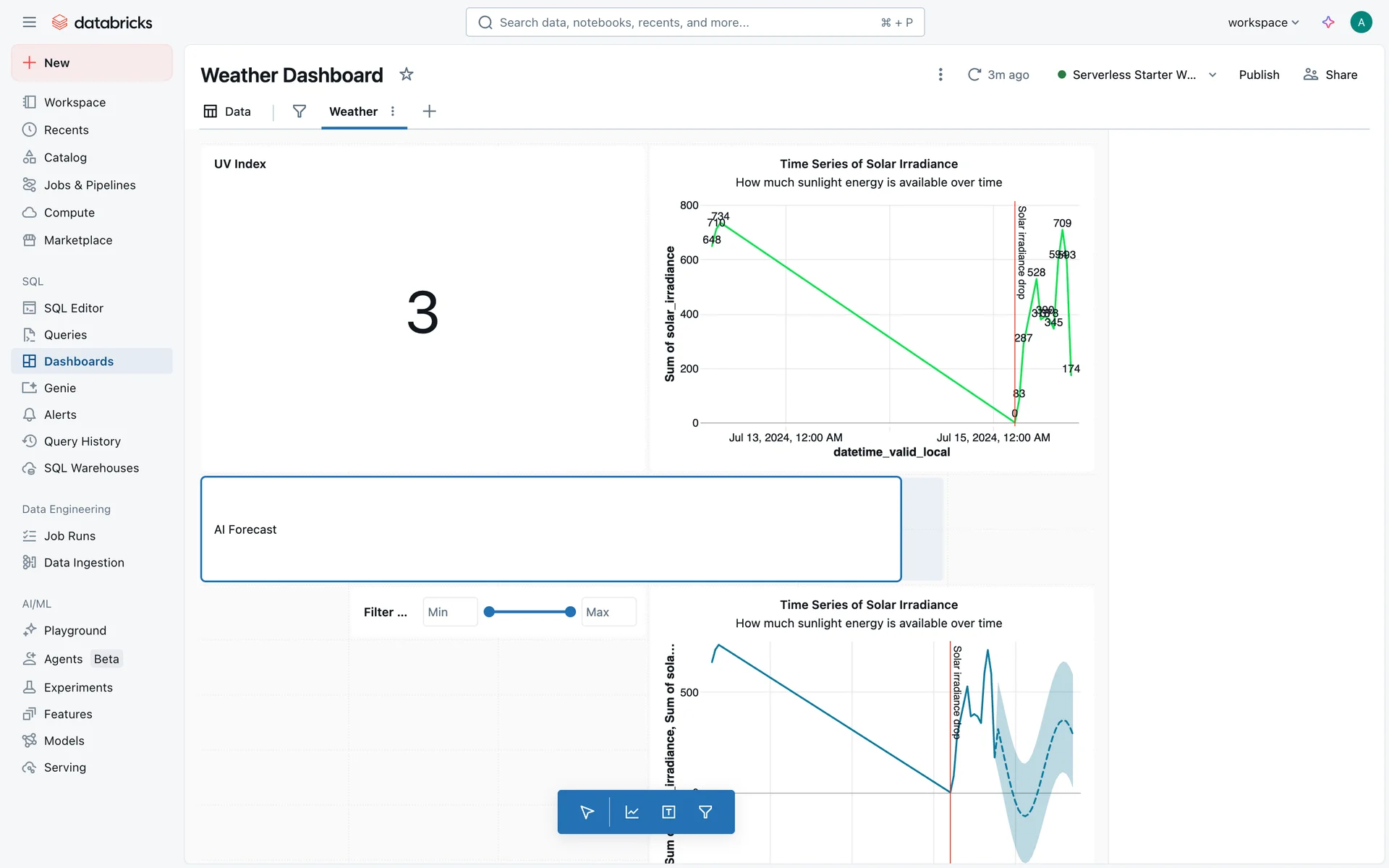Expand the workspace switcher dropdown
The width and height of the screenshot is (1389, 868).
point(1263,22)
